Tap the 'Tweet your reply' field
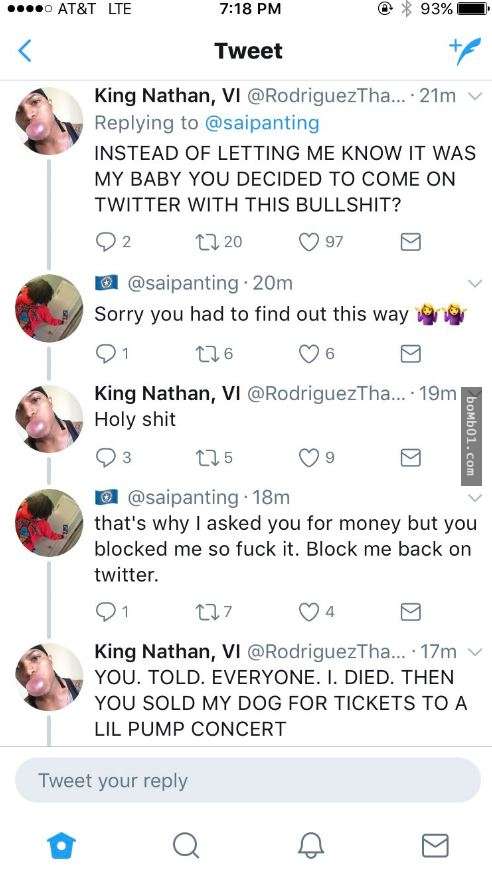Screen dimensions: 492x873 [x=247, y=780]
